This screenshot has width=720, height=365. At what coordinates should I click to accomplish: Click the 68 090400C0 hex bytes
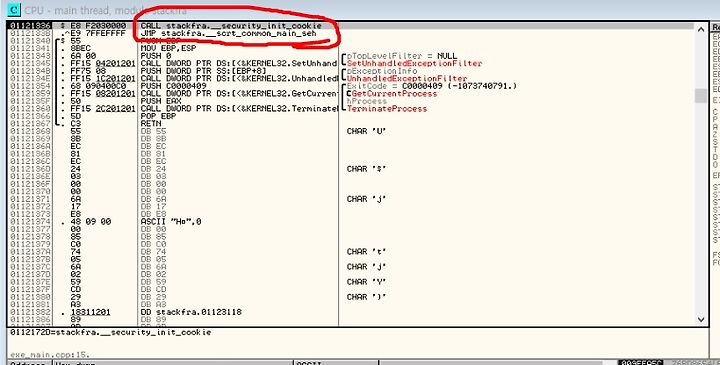(x=98, y=86)
